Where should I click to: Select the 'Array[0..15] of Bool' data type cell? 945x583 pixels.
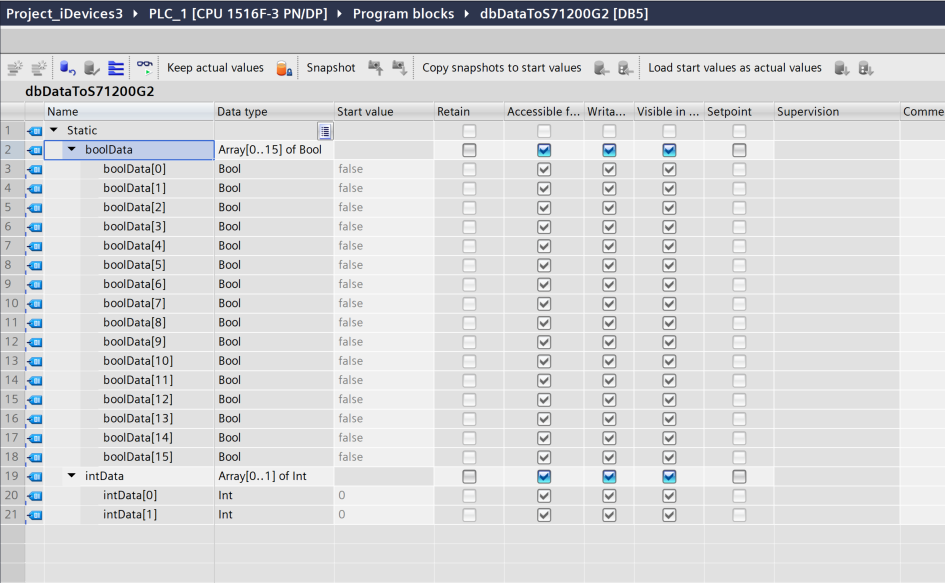point(274,150)
